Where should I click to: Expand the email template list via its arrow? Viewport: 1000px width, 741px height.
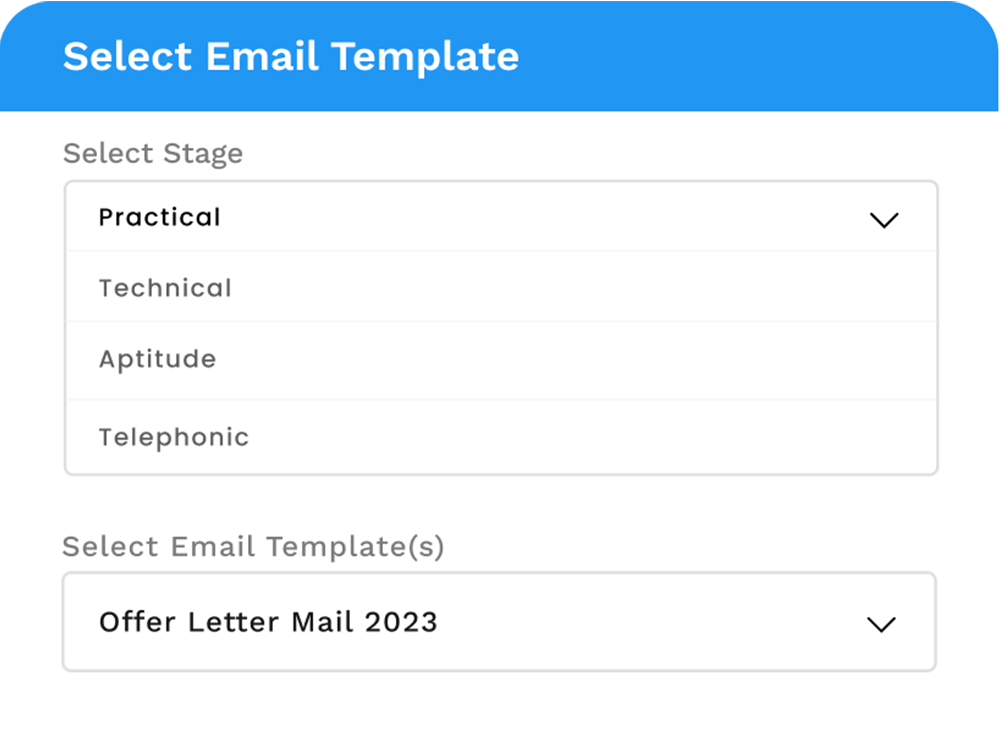click(x=880, y=624)
